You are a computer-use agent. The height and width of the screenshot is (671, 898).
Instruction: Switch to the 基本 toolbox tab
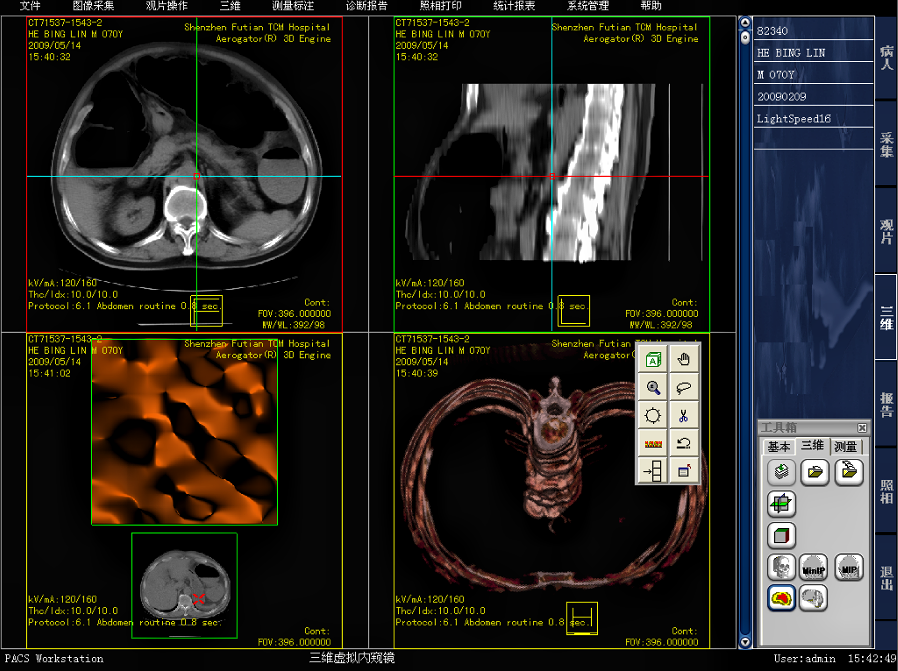click(778, 447)
